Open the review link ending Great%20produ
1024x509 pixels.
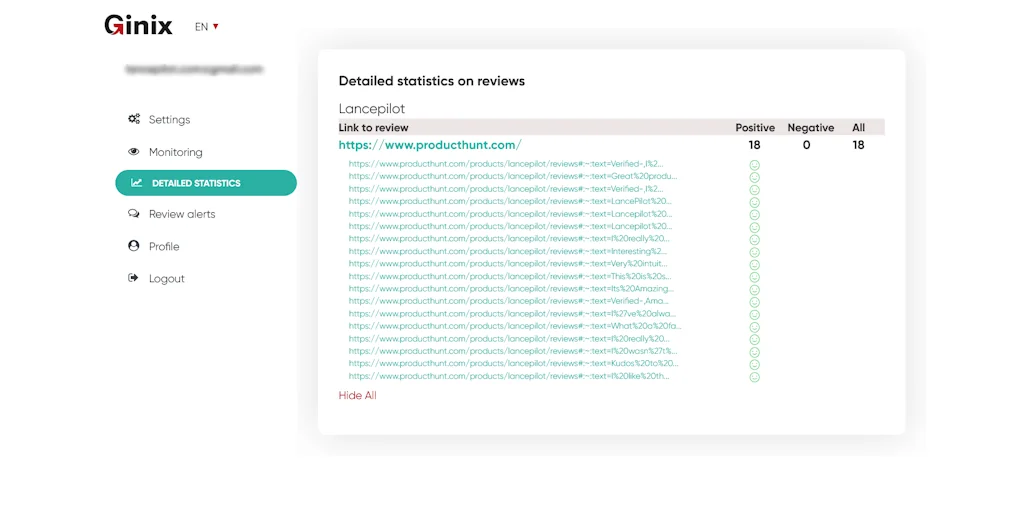pos(513,176)
